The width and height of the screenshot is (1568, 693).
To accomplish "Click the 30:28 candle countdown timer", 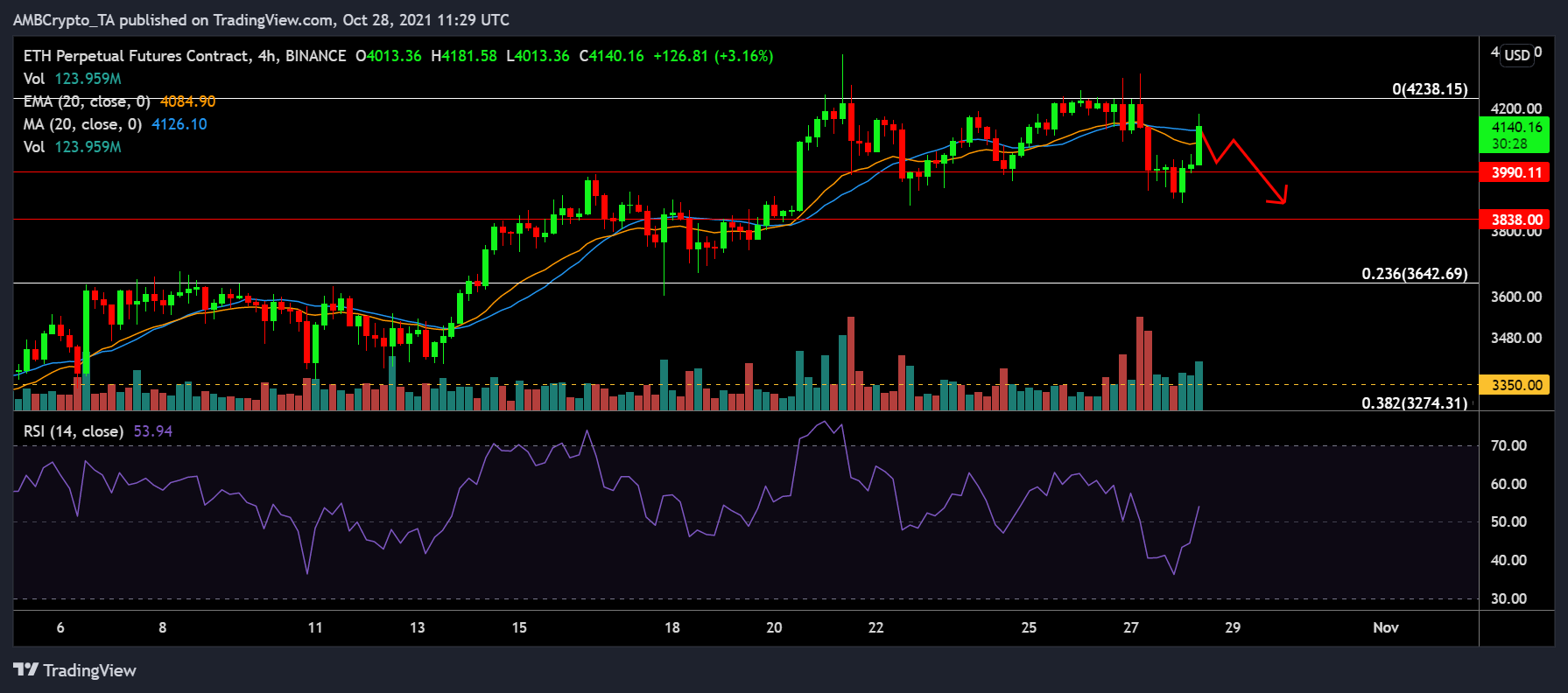I will [1509, 143].
